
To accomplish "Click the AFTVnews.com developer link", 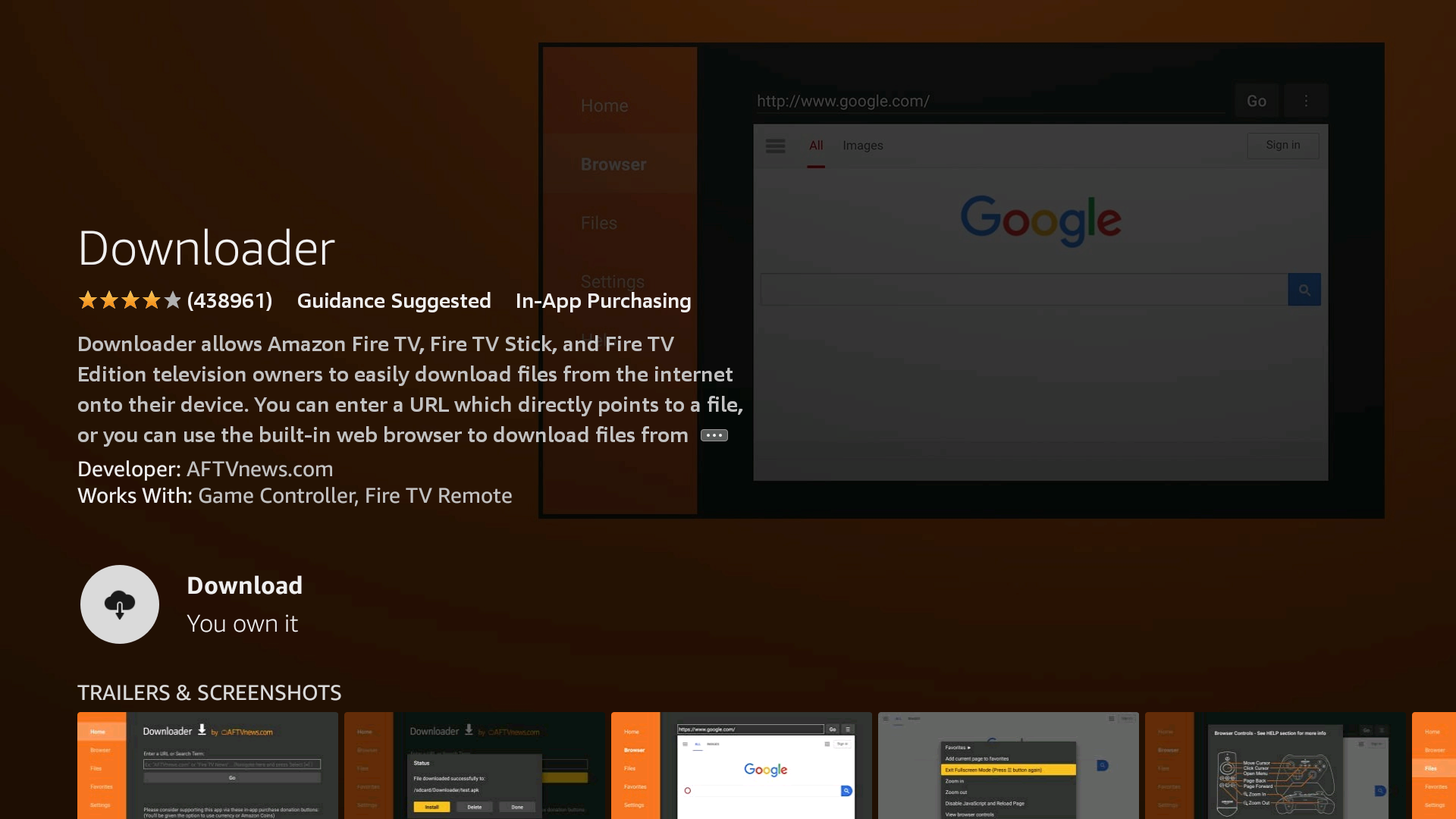I will pyautogui.click(x=260, y=468).
